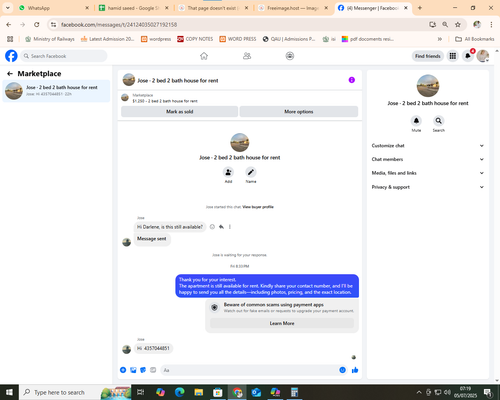Open emoji picker in message box
Viewport: 500px width, 400px height.
pos(342,370)
